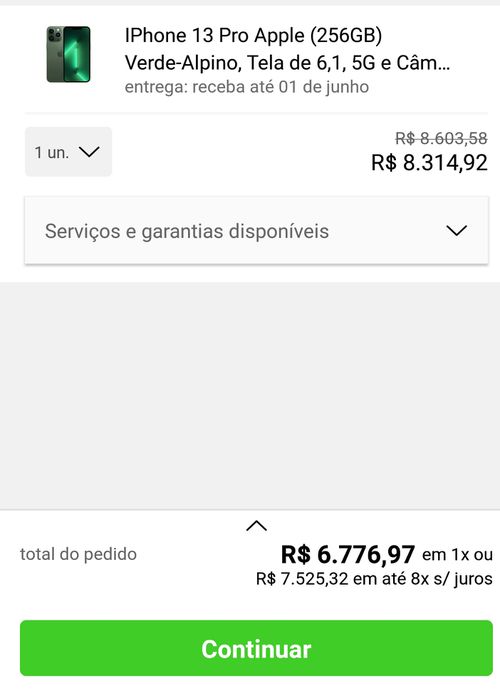Tap the em até 8x s/ juros text
The width and height of the screenshot is (500, 696).
[x=423, y=579]
